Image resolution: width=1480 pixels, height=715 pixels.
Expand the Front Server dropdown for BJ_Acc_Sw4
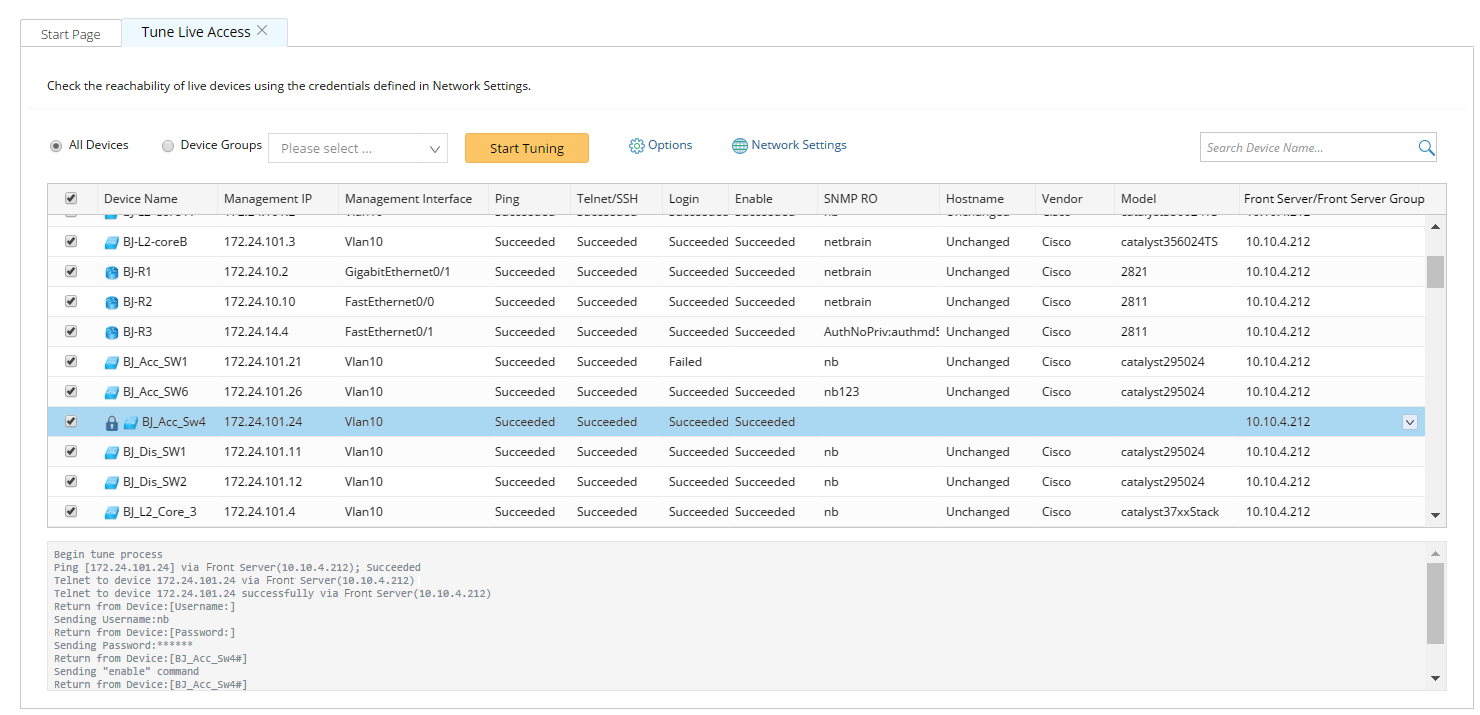(1410, 422)
